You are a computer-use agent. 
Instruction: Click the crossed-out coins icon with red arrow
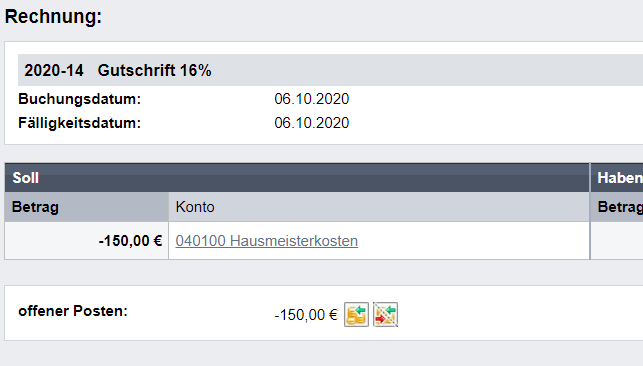(385, 314)
